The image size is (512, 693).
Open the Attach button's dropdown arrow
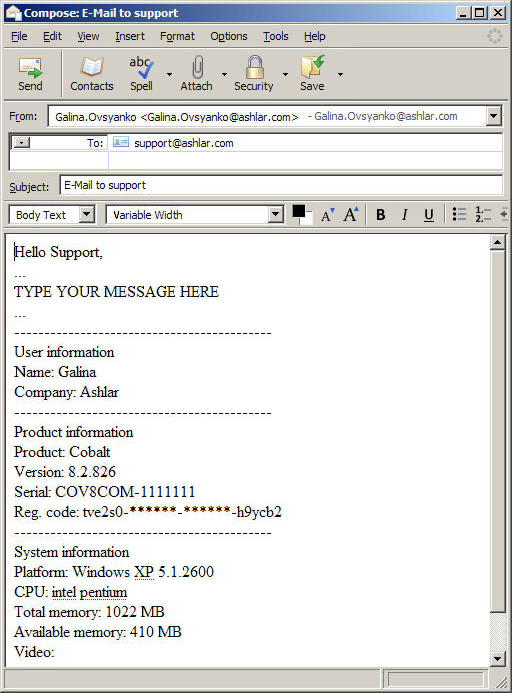click(224, 74)
